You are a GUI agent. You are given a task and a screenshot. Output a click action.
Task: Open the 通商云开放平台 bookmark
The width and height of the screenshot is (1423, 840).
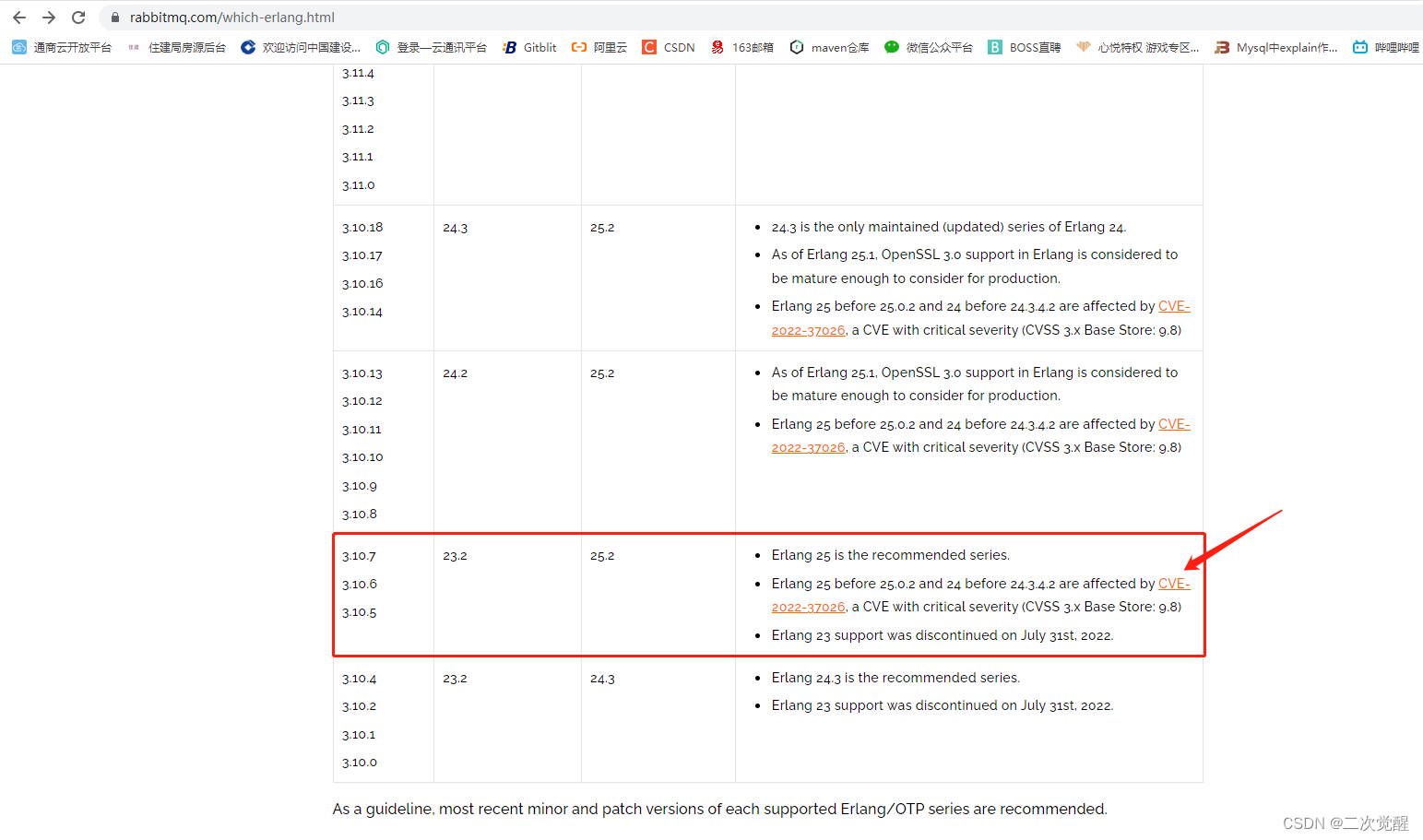coord(62,47)
